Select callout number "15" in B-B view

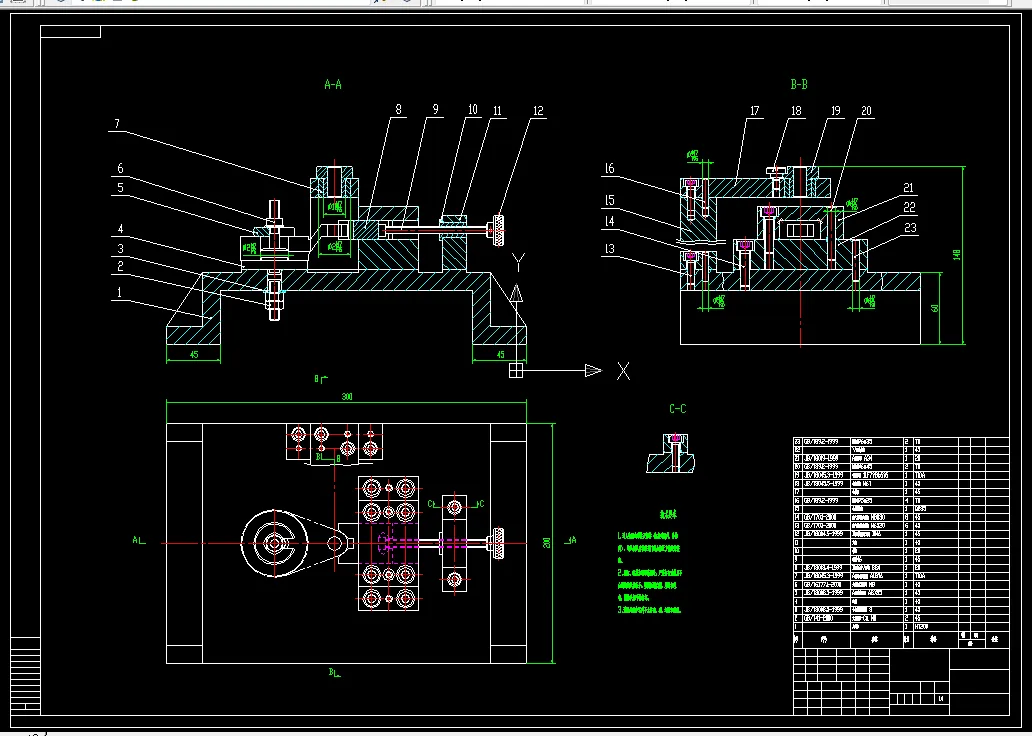click(x=609, y=200)
